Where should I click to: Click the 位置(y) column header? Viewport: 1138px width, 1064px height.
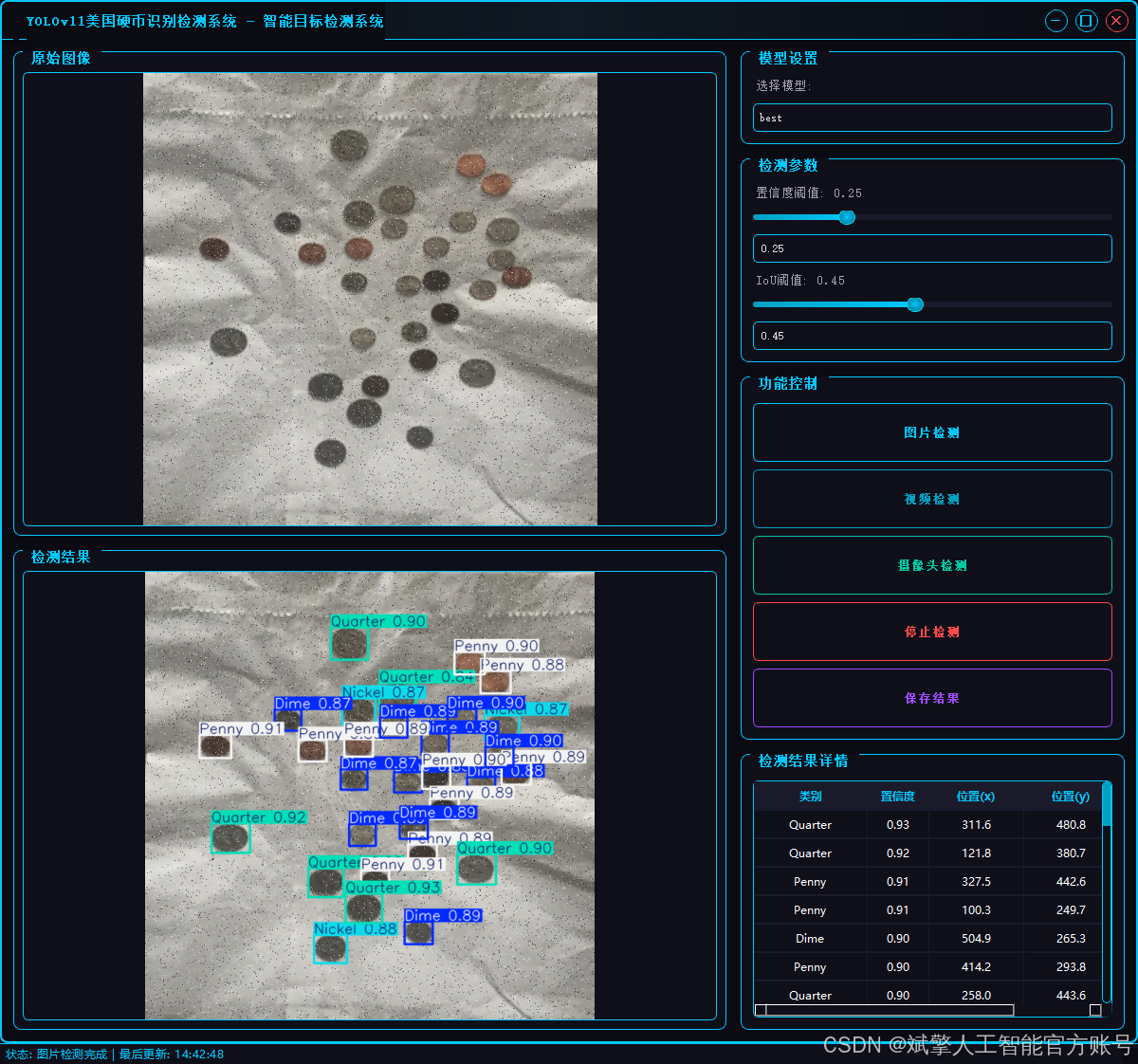point(1071,797)
